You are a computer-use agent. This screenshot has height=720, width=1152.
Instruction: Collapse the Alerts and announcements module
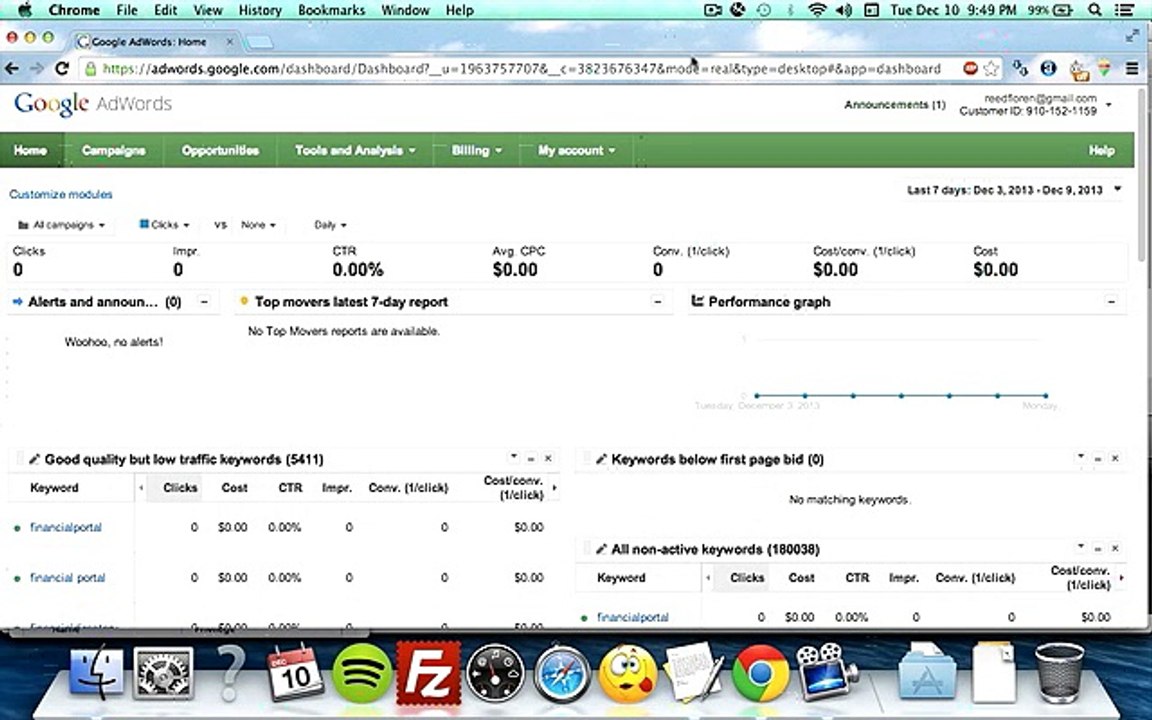coord(204,301)
